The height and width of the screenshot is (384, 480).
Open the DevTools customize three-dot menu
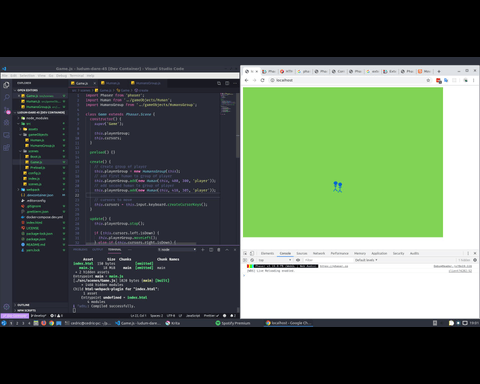point(468,253)
